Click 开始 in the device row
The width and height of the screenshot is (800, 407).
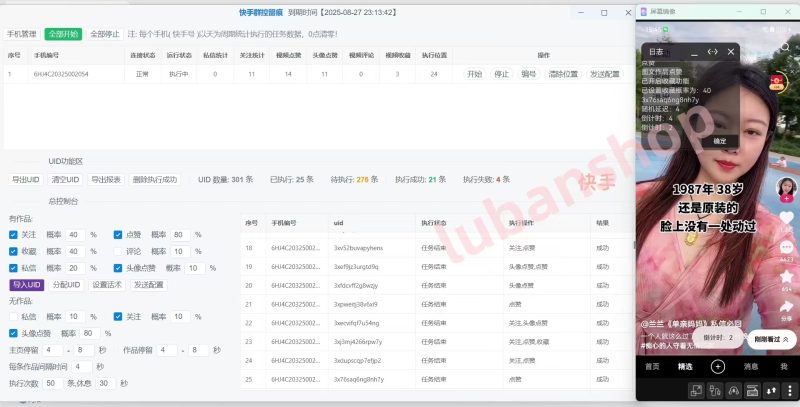(x=474, y=74)
